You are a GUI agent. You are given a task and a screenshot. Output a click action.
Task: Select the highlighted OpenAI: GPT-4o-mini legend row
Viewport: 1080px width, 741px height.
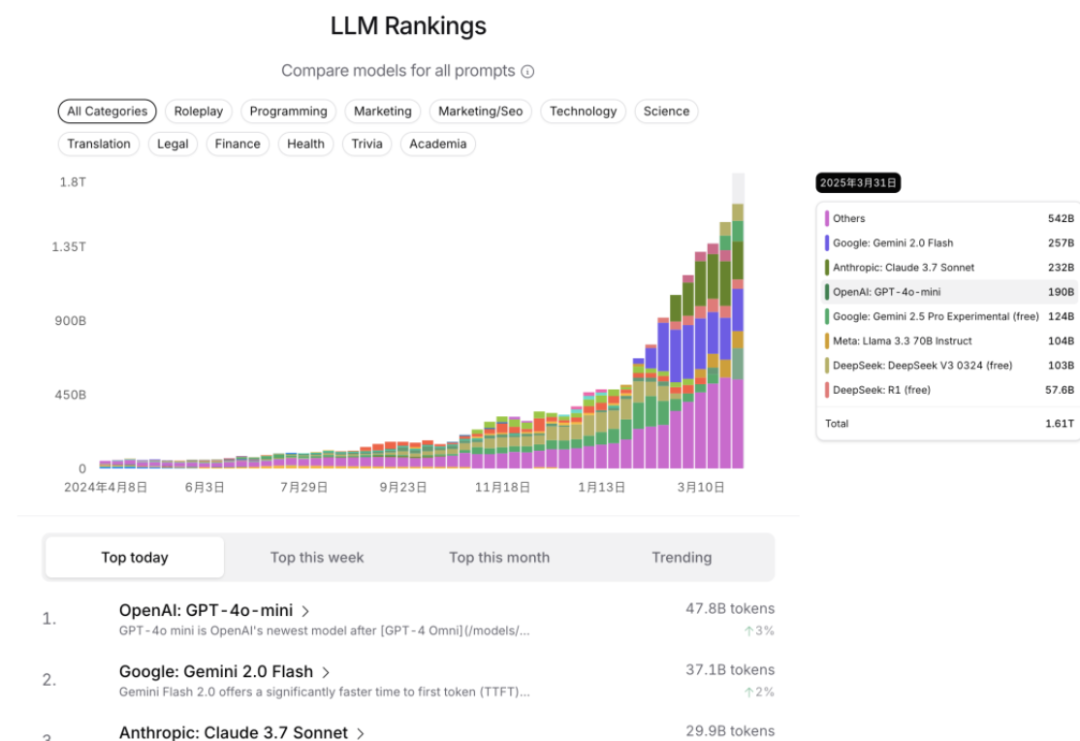(x=949, y=292)
